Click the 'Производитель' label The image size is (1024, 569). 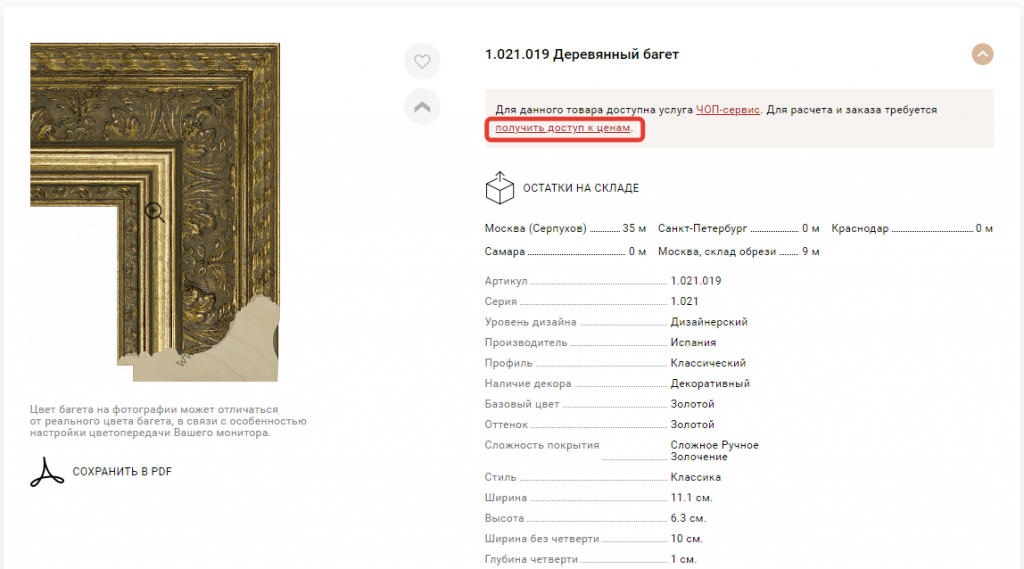click(526, 343)
